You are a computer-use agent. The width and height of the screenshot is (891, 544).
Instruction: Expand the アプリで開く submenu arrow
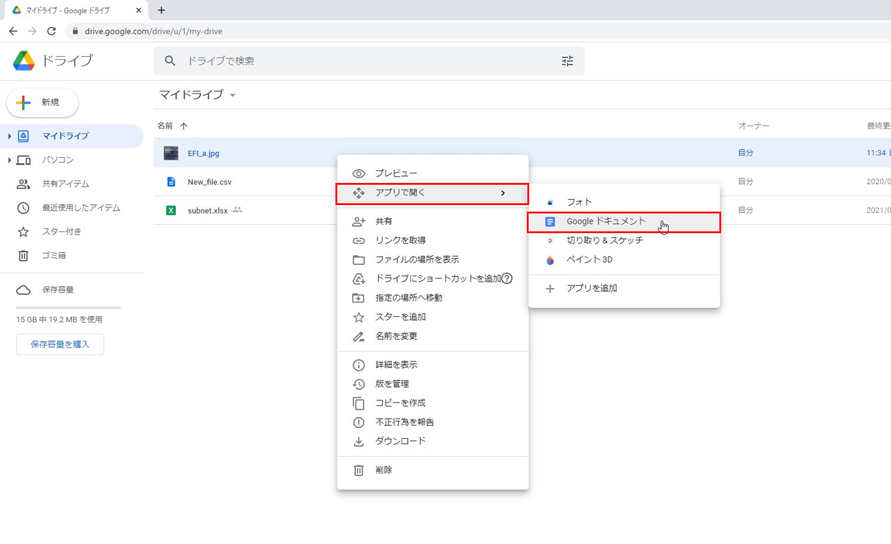coord(503,193)
